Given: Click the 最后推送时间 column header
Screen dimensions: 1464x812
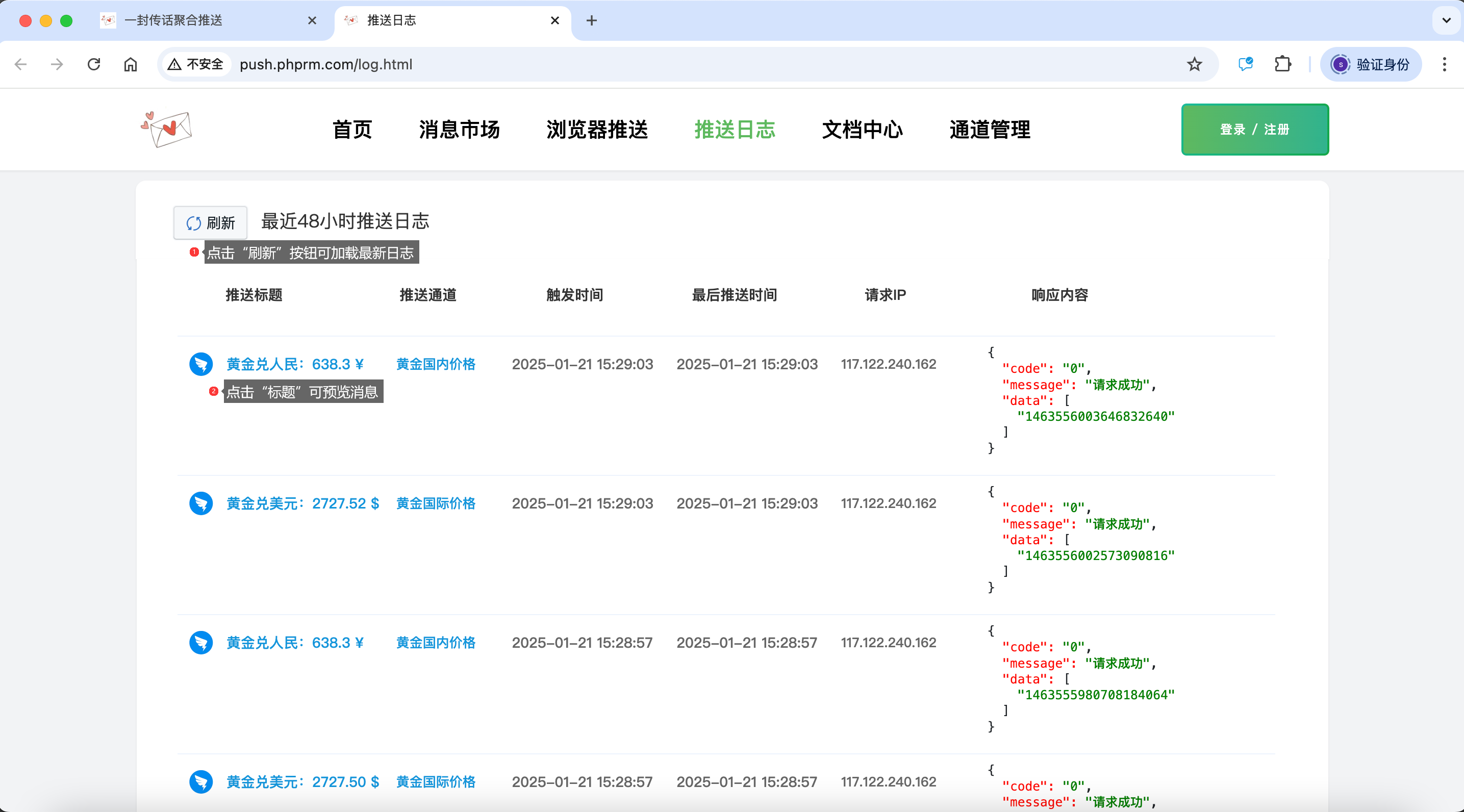Looking at the screenshot, I should tap(734, 295).
